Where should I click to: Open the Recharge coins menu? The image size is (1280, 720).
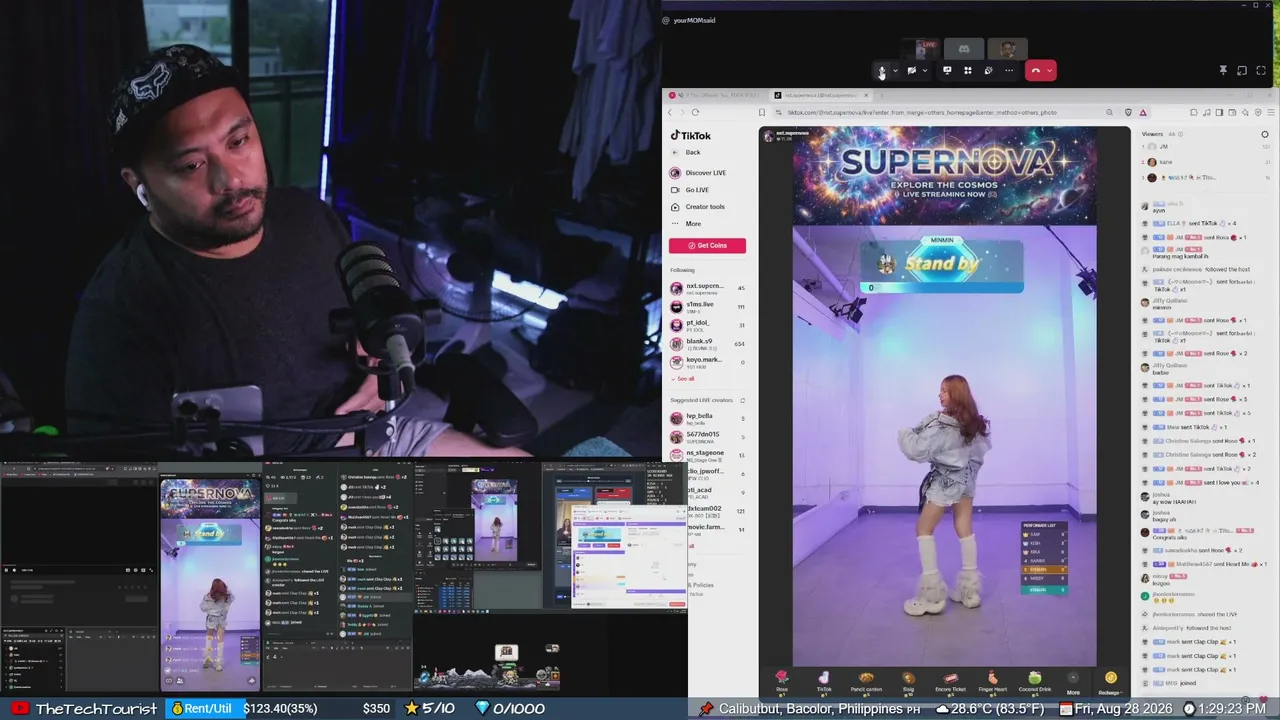point(1110,682)
